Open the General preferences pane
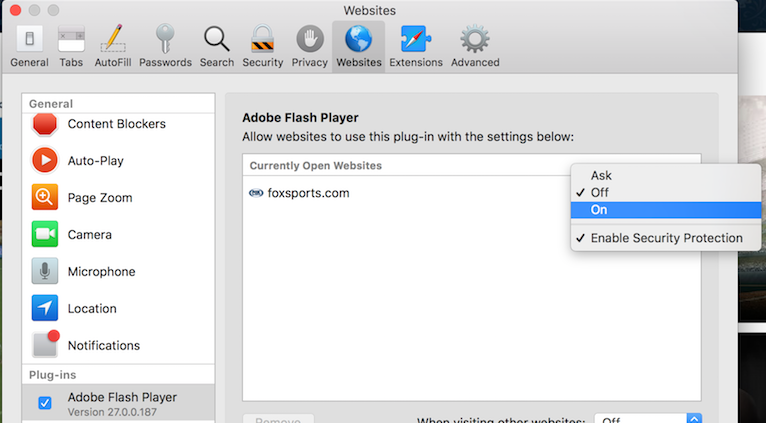The height and width of the screenshot is (423, 766). [29, 47]
